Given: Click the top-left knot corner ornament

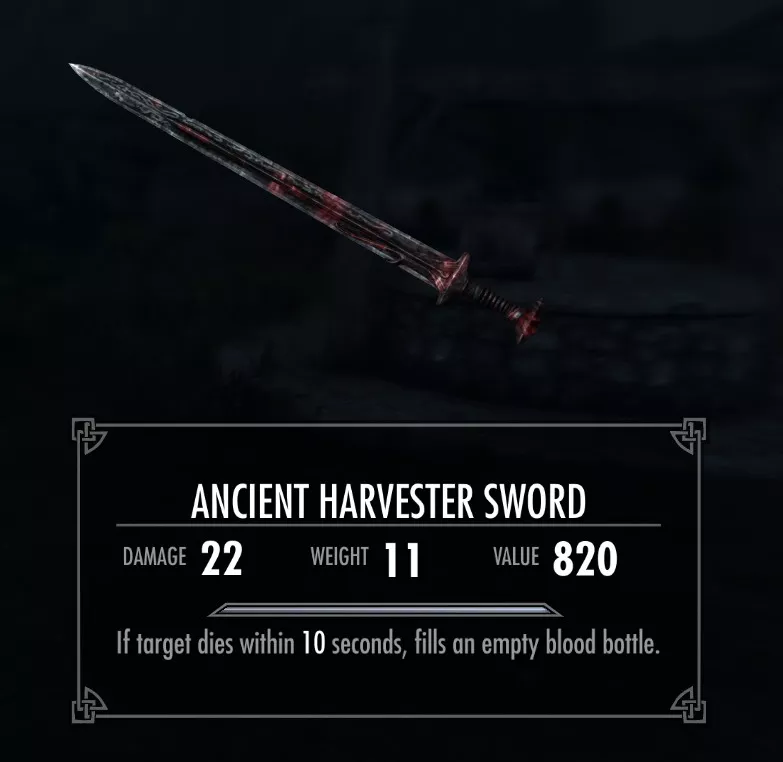Looking at the screenshot, I should [x=89, y=436].
